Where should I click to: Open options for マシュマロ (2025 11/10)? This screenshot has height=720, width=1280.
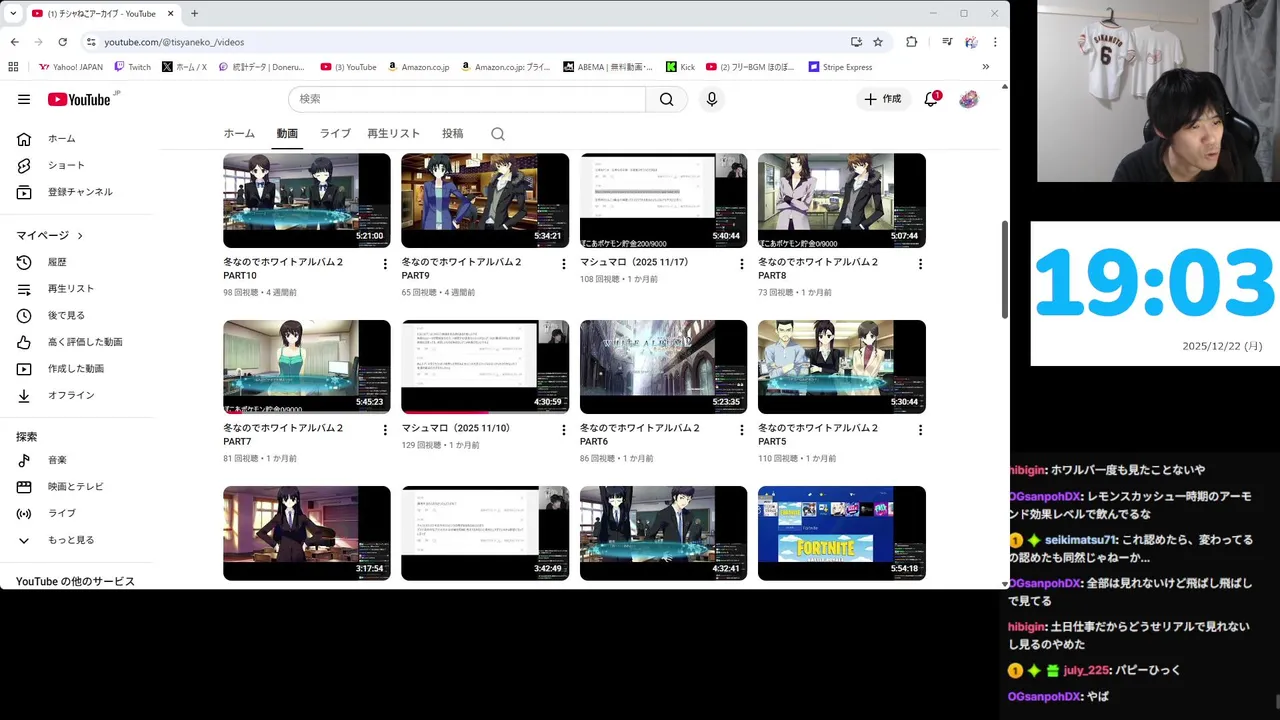[563, 430]
